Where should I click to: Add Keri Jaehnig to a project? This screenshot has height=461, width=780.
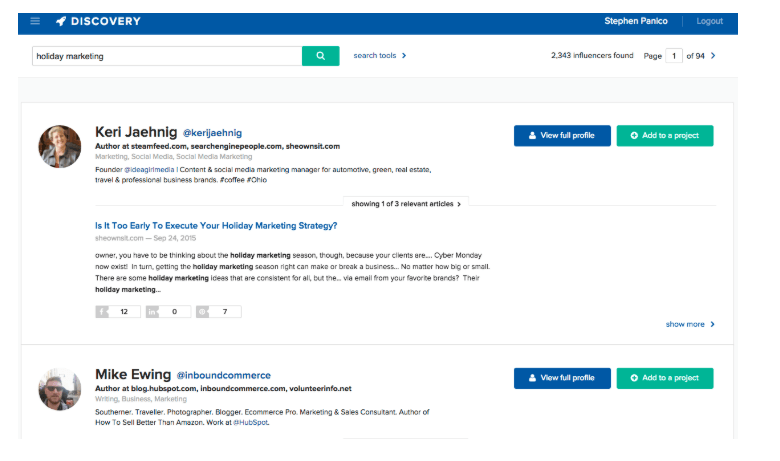pyautogui.click(x=665, y=136)
